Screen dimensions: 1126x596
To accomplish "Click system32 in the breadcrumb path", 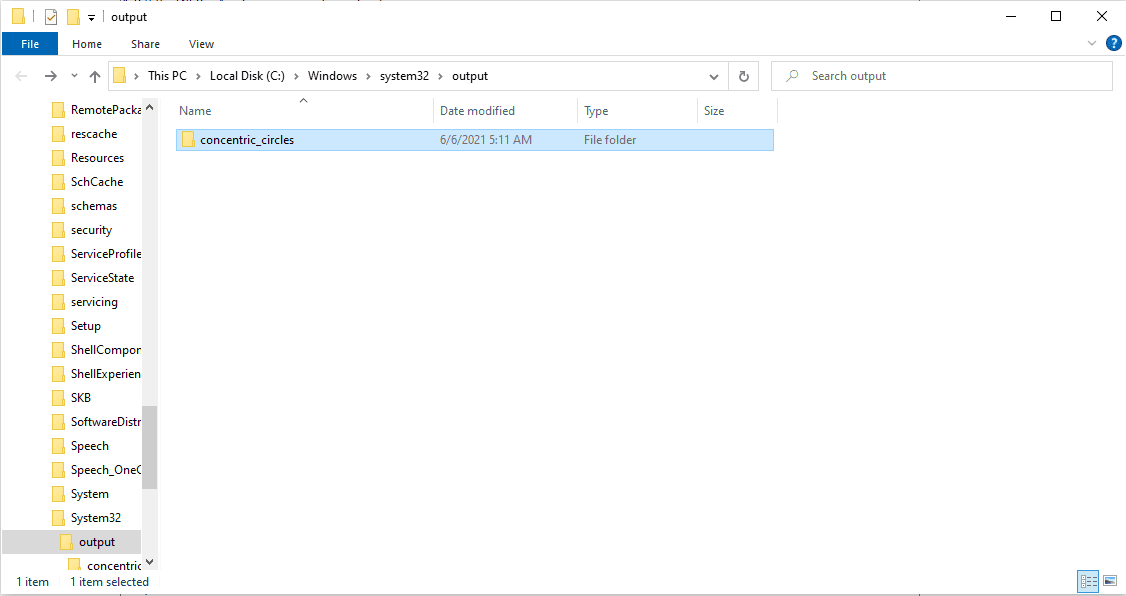I will point(404,76).
